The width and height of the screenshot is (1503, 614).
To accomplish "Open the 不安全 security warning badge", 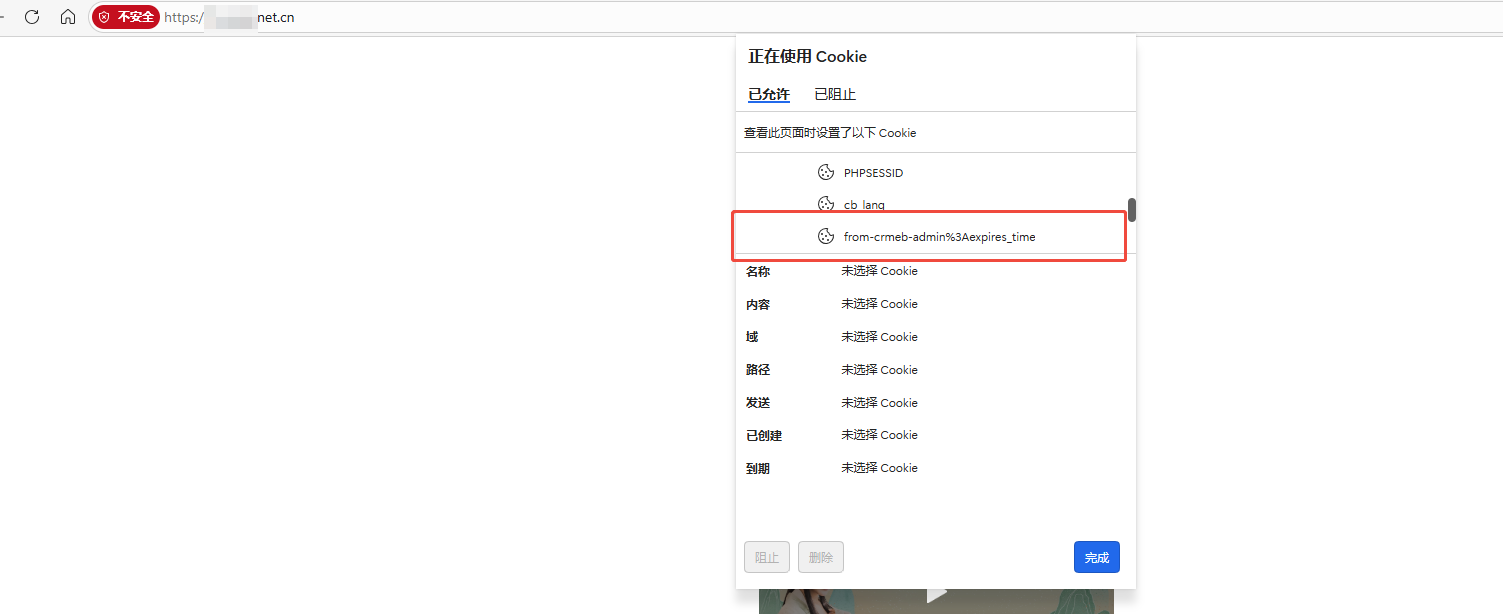I will [126, 17].
